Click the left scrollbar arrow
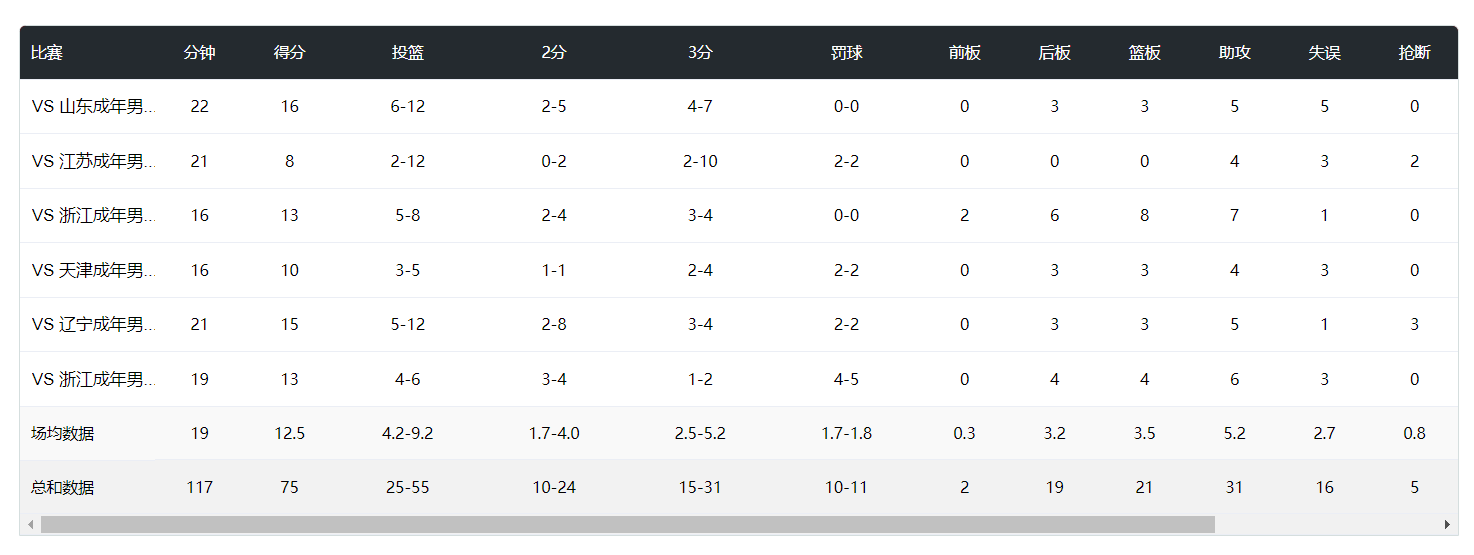Screen dimensions: 1474x555 [x=31, y=525]
